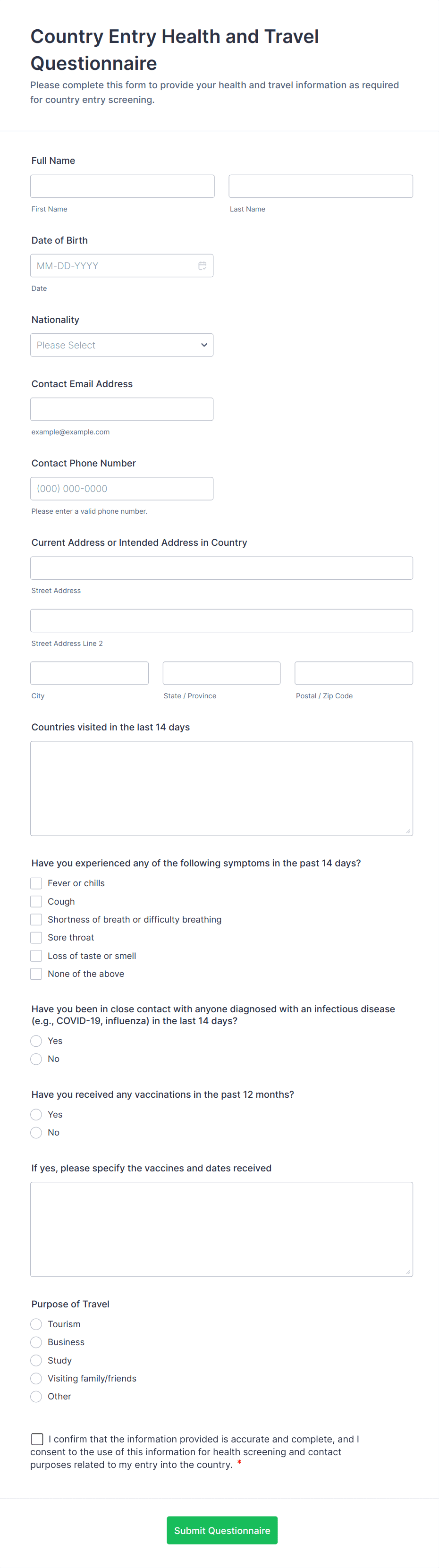Check "Shortness of breath or difficulty breathing"
Viewport: 439px width, 1568px height.
[36, 919]
